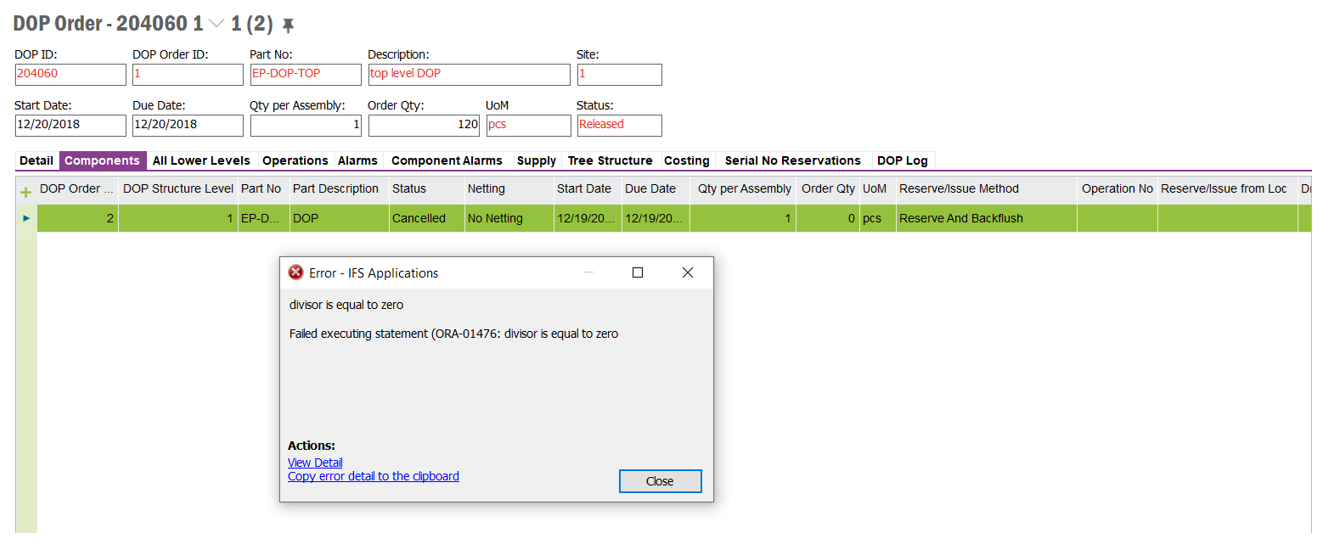The image size is (1342, 553).
Task: Open Serial No Reservations tab
Action: click(793, 160)
